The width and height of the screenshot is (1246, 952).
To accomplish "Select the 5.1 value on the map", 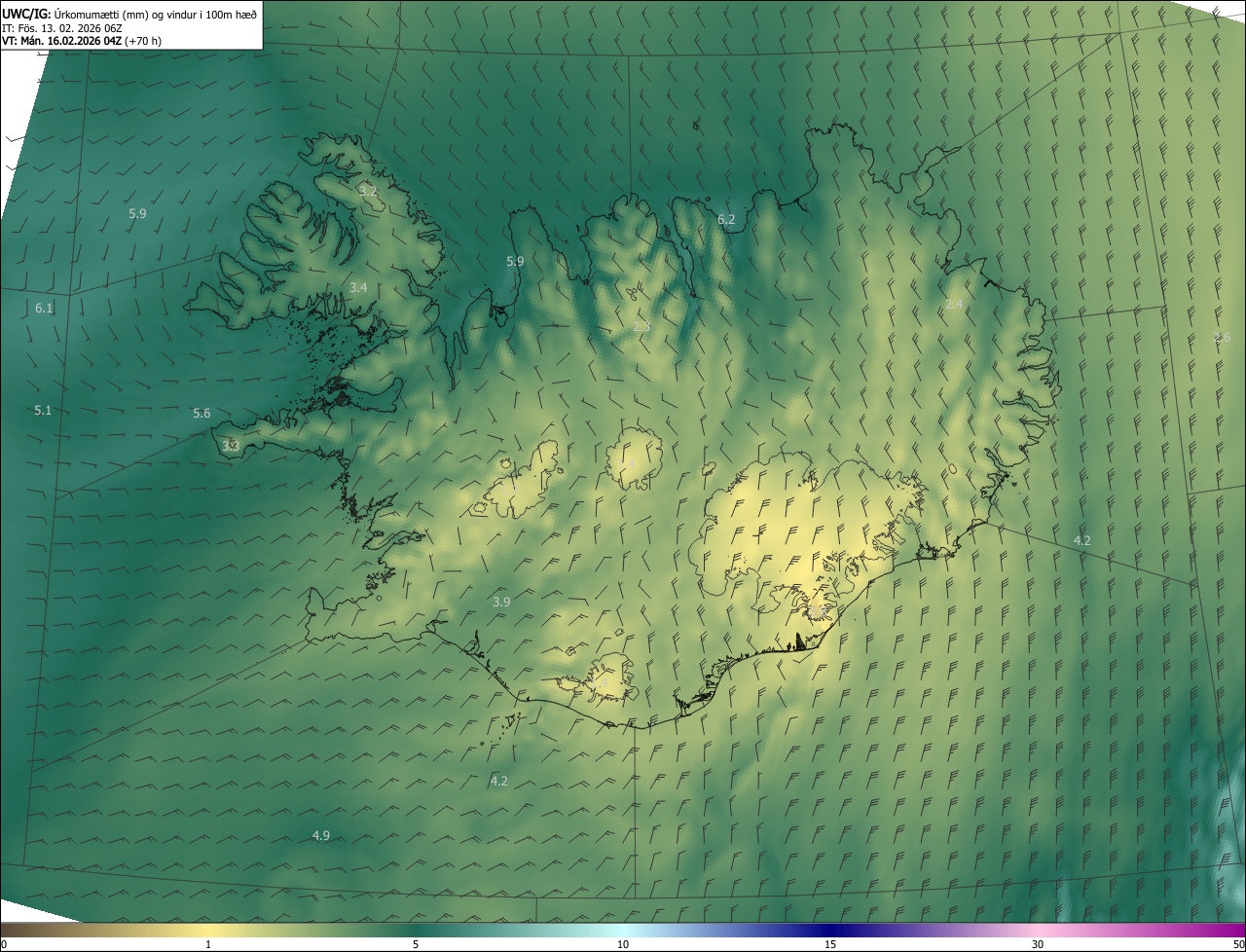I will [x=43, y=410].
